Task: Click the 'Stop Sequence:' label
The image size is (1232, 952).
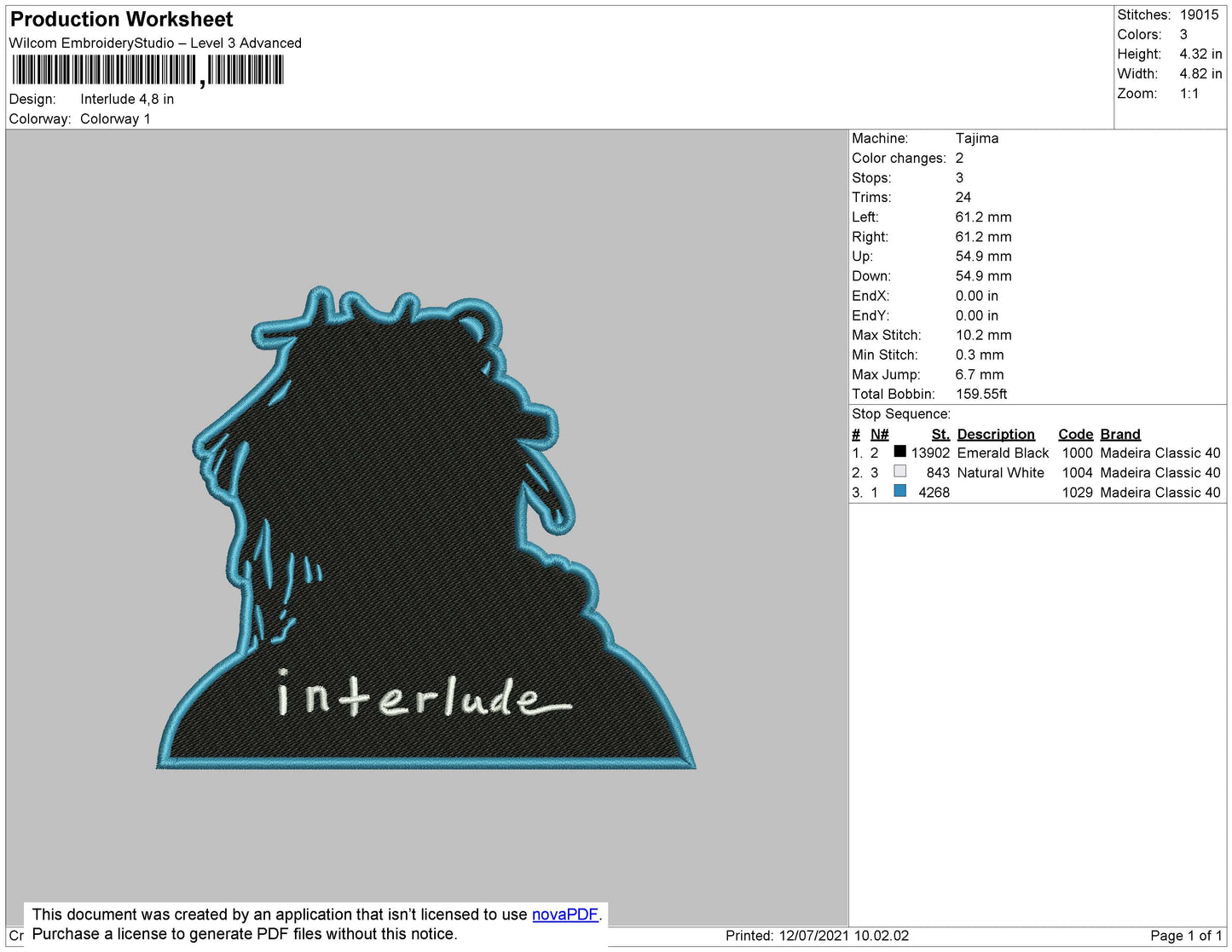Action: (x=901, y=413)
